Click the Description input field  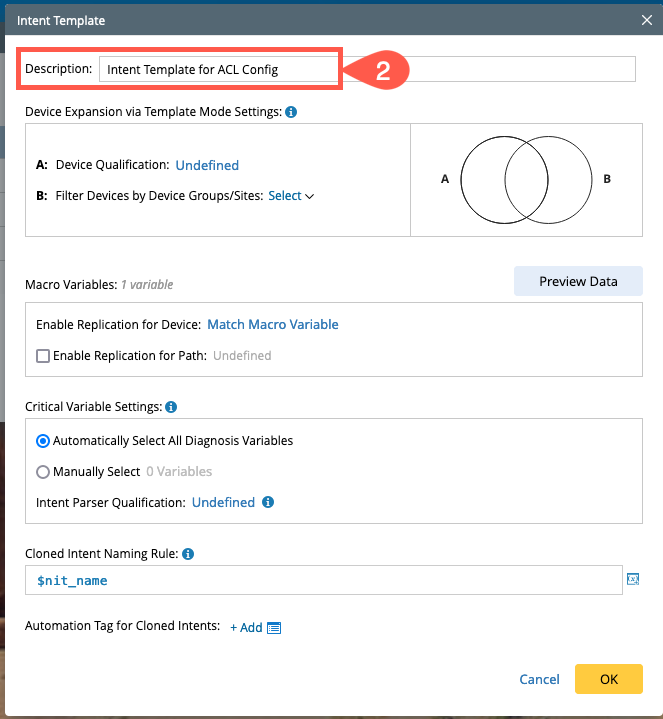(x=365, y=69)
